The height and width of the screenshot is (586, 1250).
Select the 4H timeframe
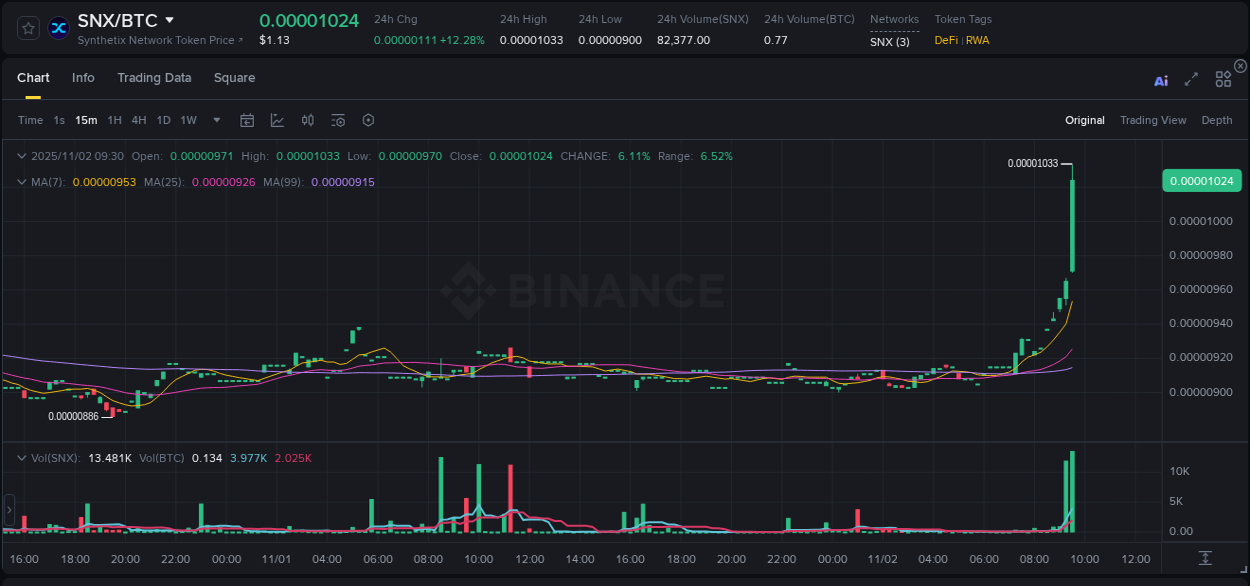(139, 120)
